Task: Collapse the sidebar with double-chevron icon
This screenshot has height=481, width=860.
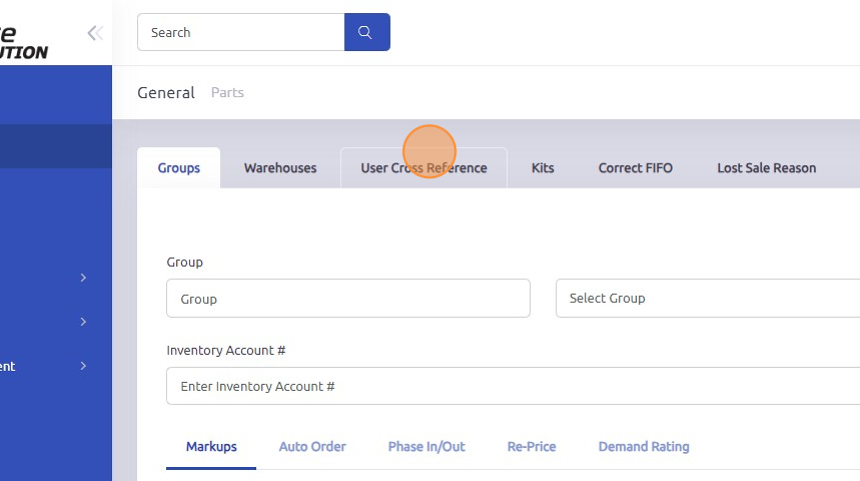Action: 95,33
